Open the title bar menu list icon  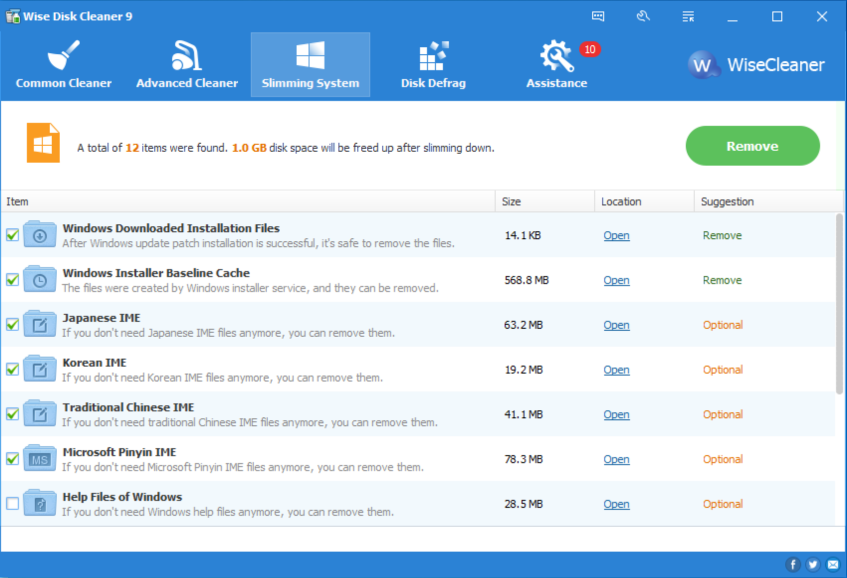688,16
